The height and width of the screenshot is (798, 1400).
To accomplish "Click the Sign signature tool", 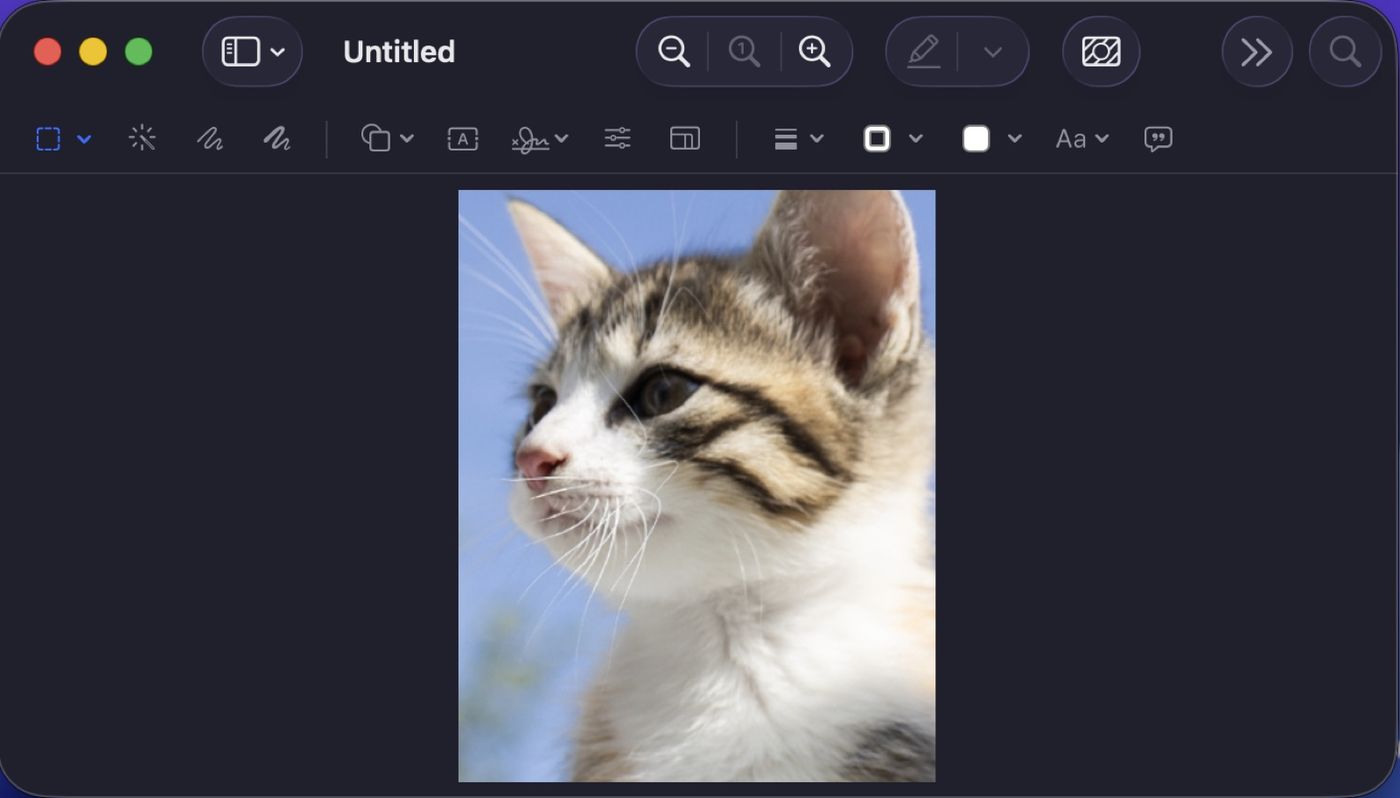I will (530, 139).
